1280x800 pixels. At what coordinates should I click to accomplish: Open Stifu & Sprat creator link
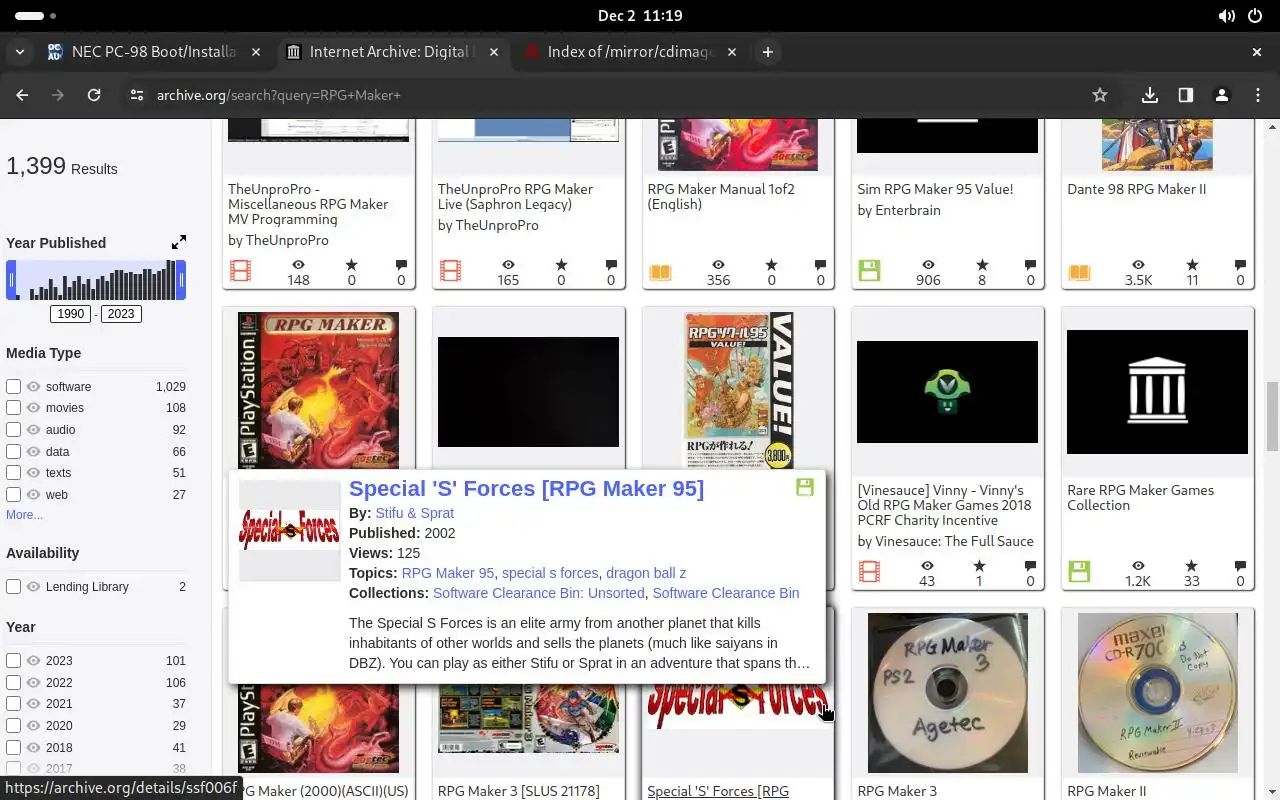coord(414,513)
